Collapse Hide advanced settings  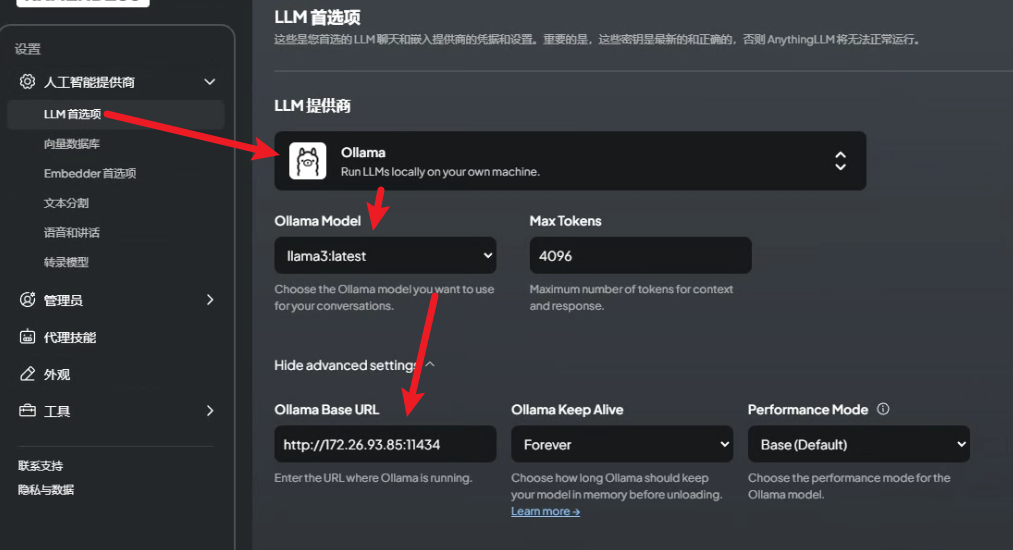pos(354,365)
